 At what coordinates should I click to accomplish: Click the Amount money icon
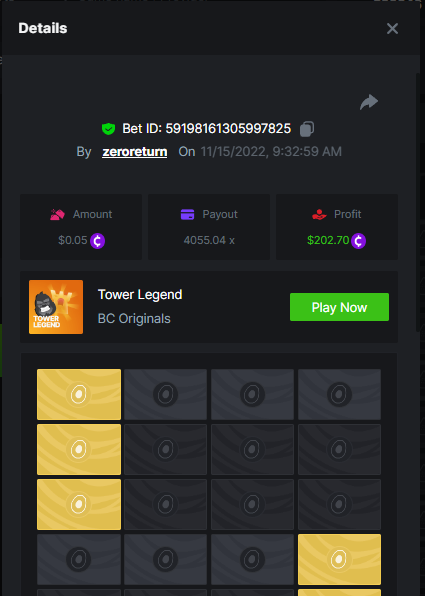(57, 214)
